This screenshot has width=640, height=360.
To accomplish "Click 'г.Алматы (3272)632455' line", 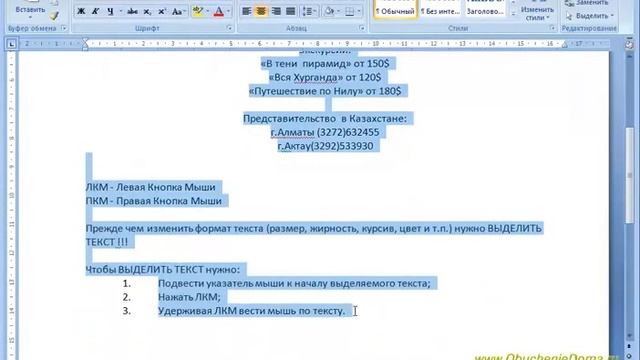I will point(325,132).
